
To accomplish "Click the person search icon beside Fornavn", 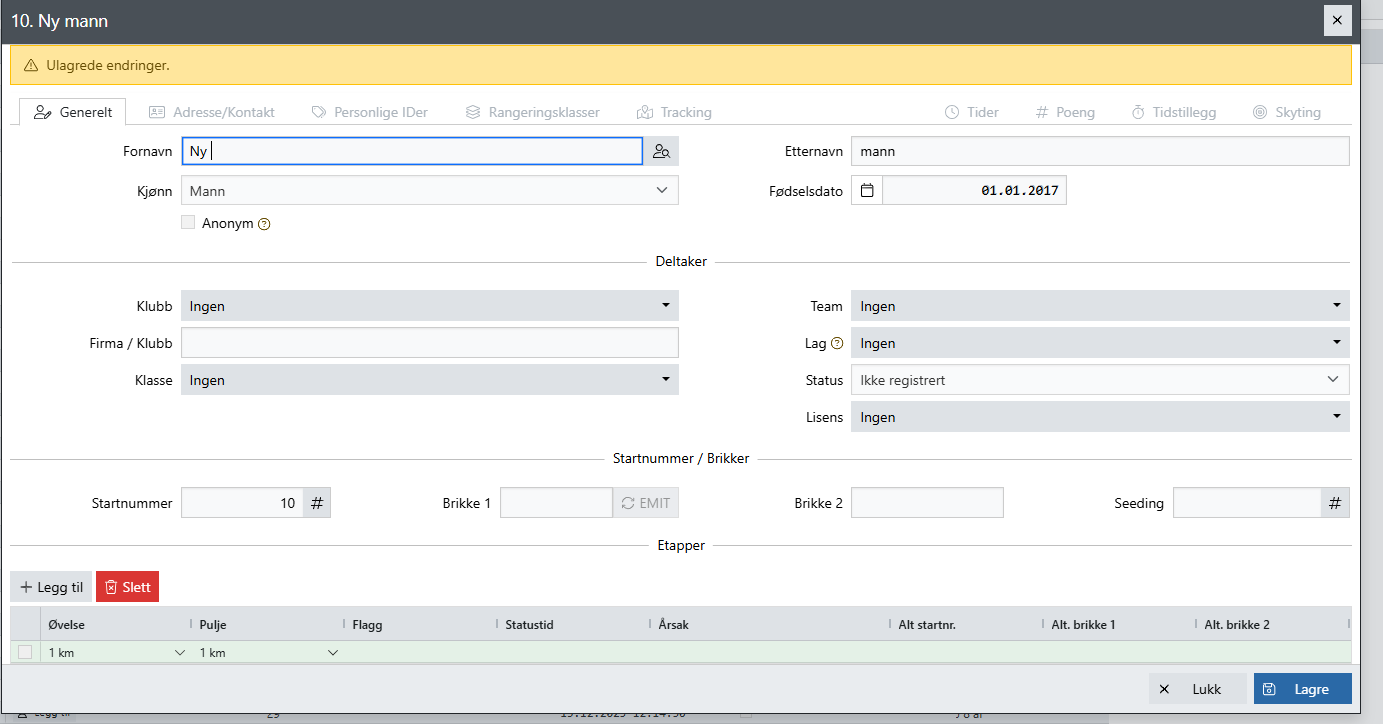I will (x=661, y=151).
